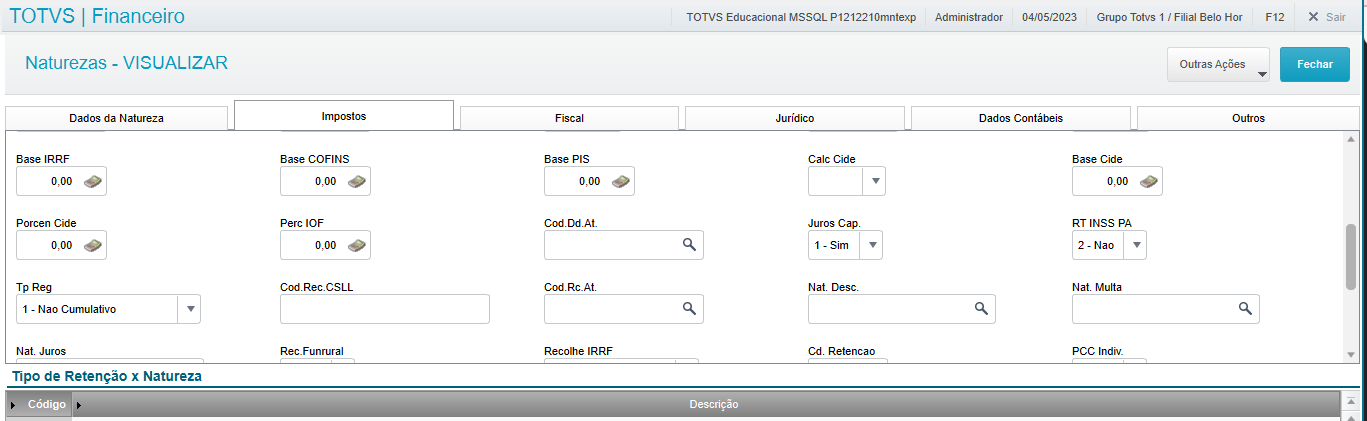The width and height of the screenshot is (1367, 421).
Task: Open calculator icon for Base Cide
Action: point(1150,181)
